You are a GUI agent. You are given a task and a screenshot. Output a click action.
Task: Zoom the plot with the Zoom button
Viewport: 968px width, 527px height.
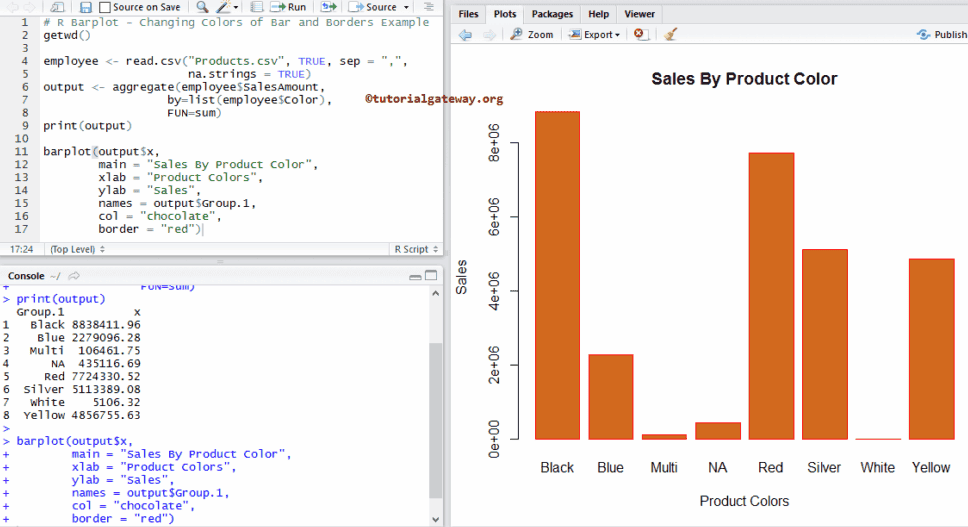[532, 35]
